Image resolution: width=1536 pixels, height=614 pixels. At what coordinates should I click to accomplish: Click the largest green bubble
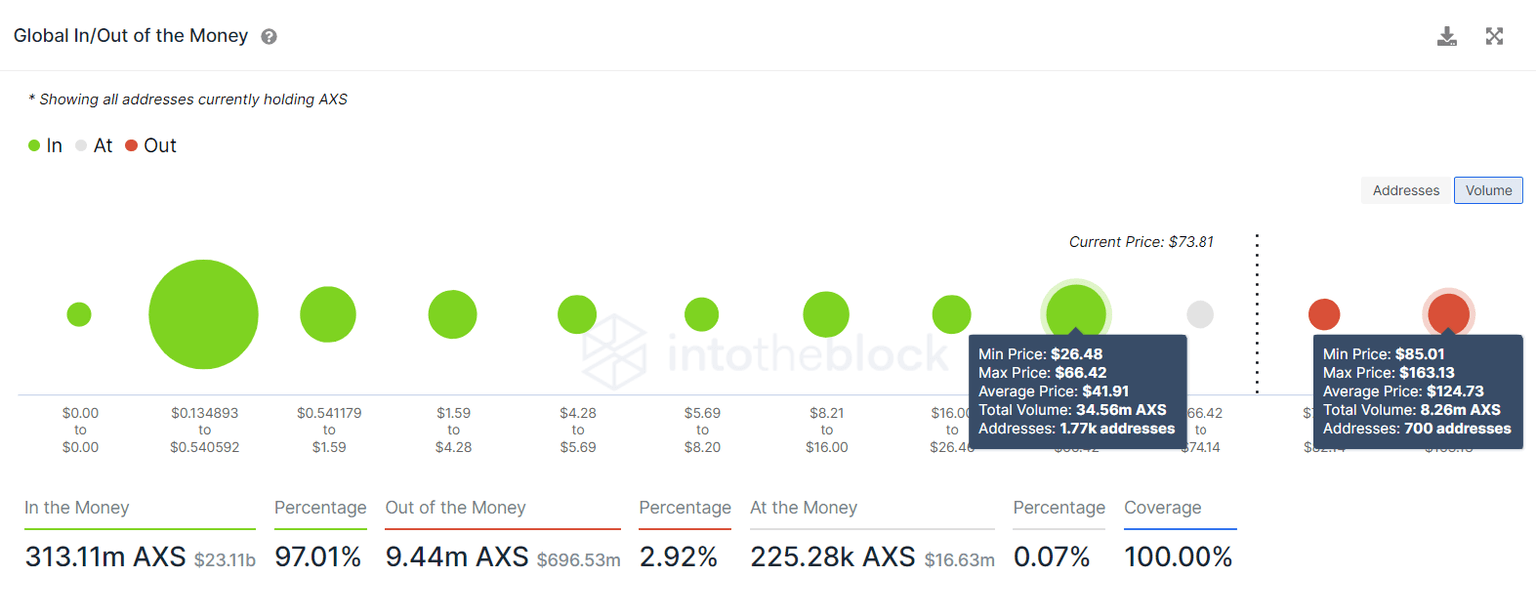(x=203, y=315)
